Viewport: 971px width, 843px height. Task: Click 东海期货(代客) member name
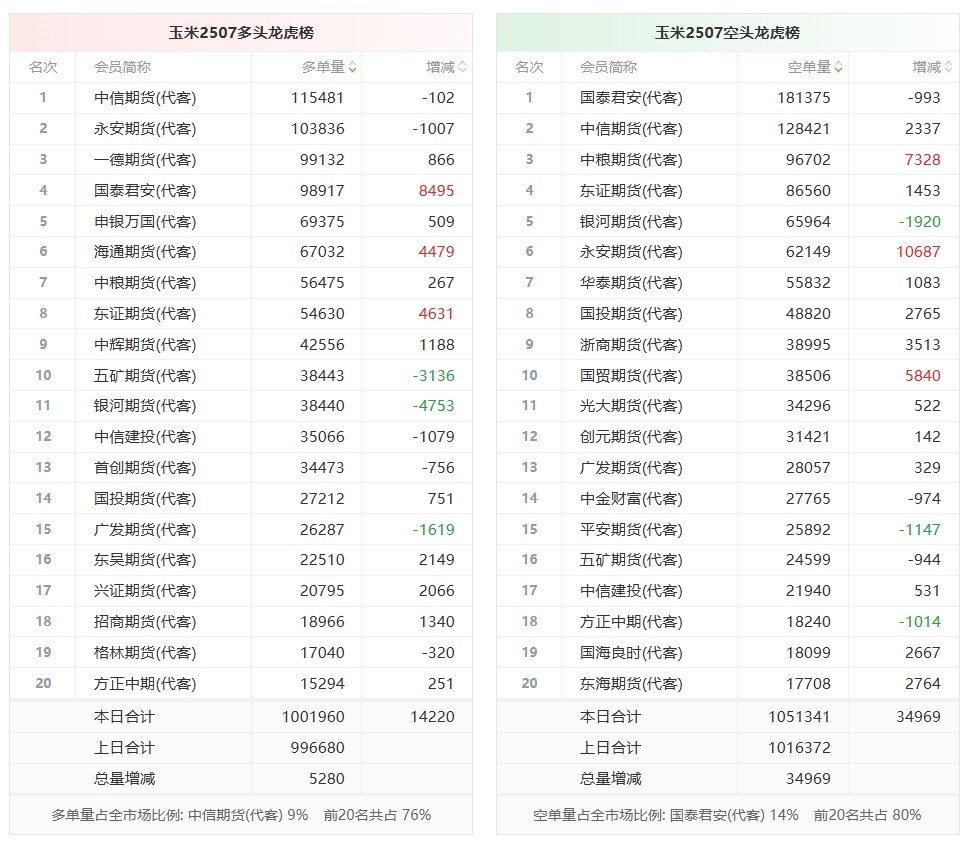(631, 684)
